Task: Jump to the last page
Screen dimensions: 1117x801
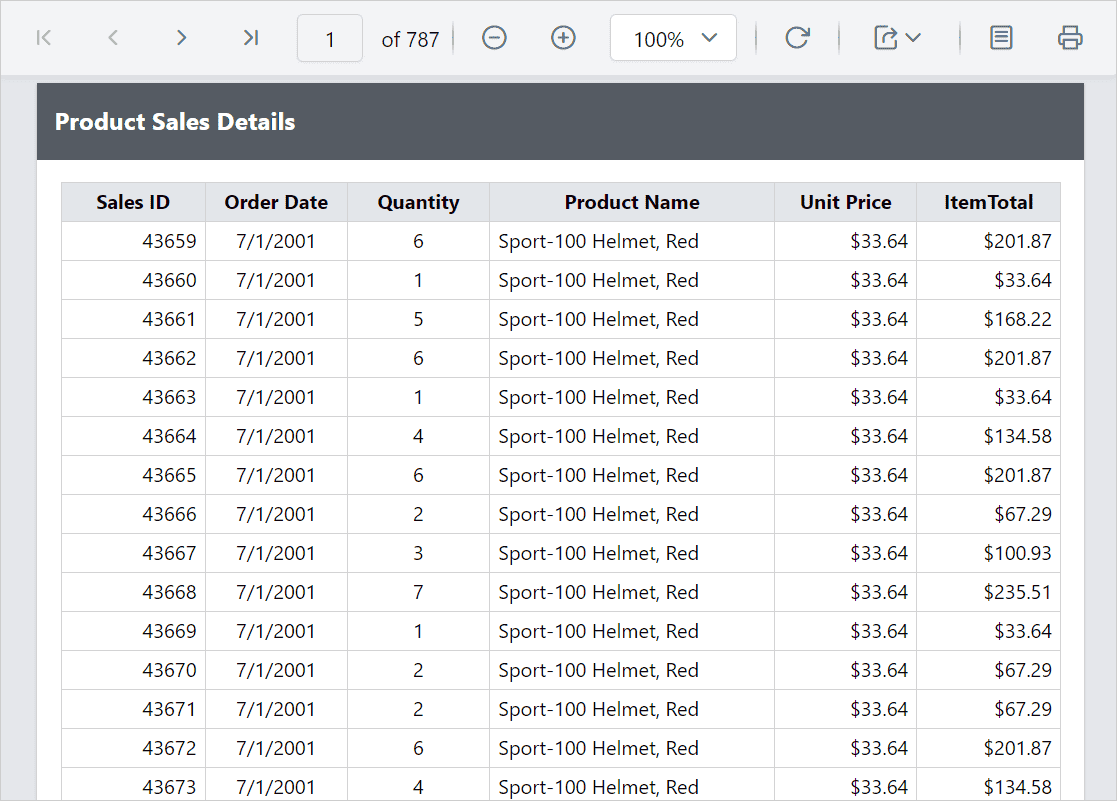Action: pos(251,38)
